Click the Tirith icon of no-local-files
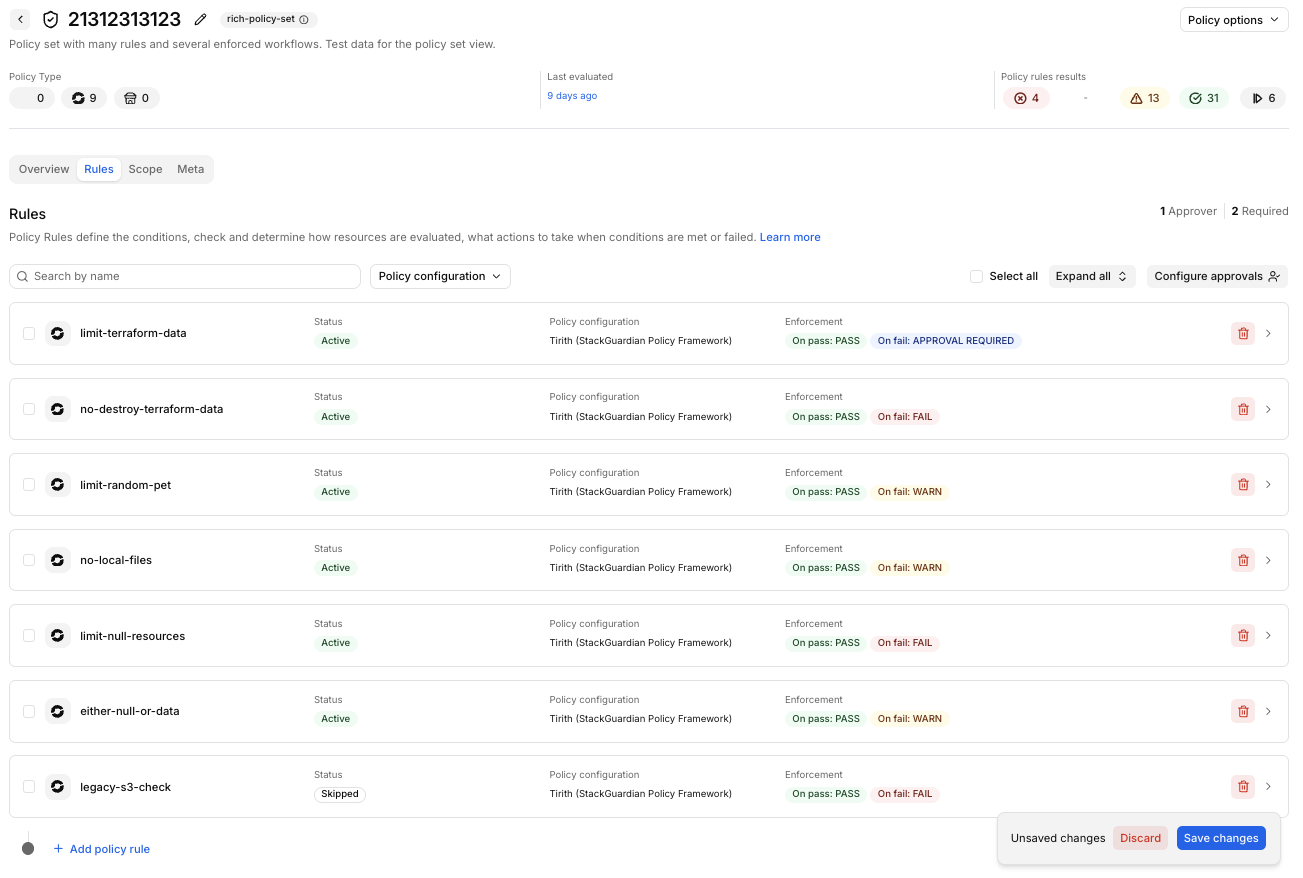The image size is (1303, 878). click(x=58, y=560)
